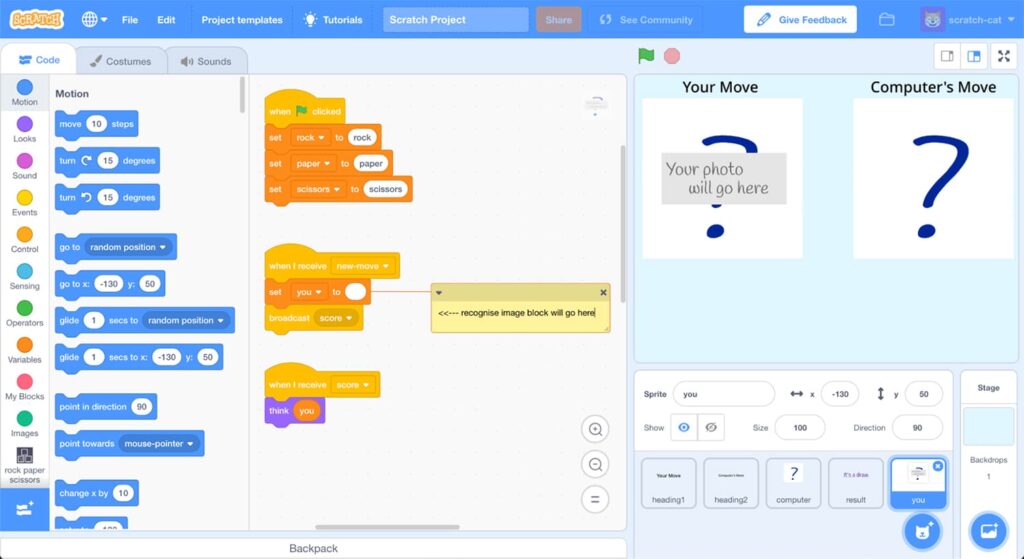This screenshot has height=559, width=1024.
Task: Click the Give Feedback button
Action: point(800,20)
